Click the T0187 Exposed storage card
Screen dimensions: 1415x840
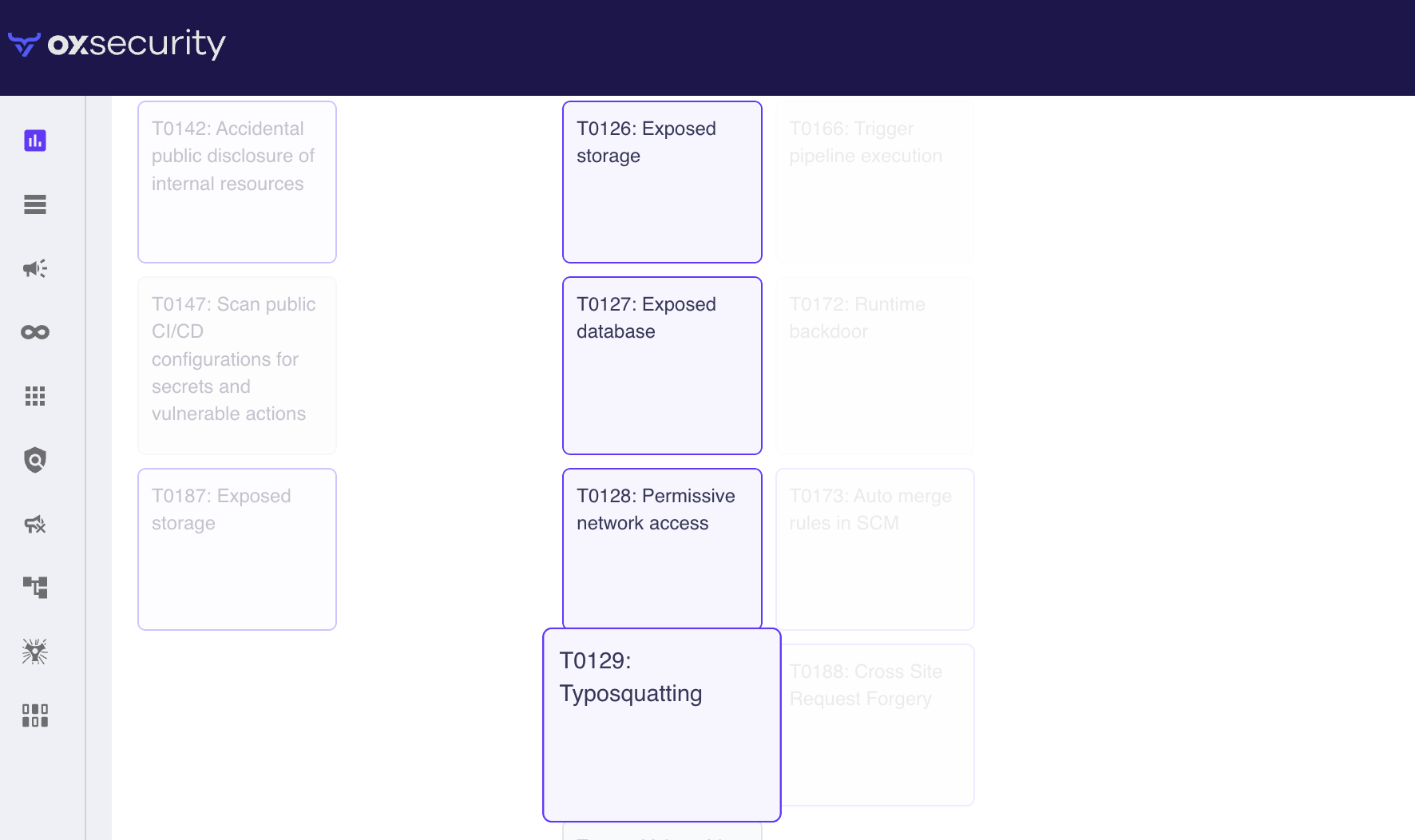tap(237, 549)
